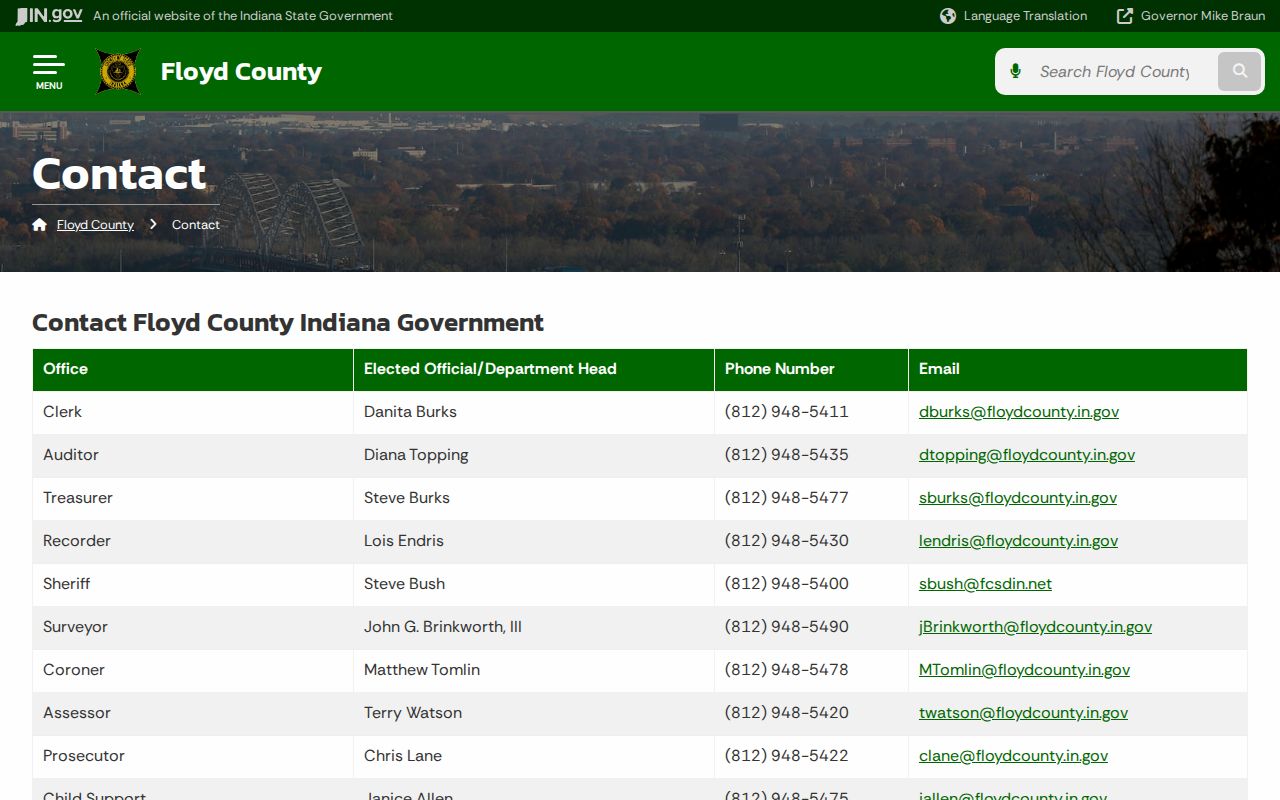The image size is (1280, 800).
Task: Select phone number (812) 948-5420
Action: tap(787, 713)
